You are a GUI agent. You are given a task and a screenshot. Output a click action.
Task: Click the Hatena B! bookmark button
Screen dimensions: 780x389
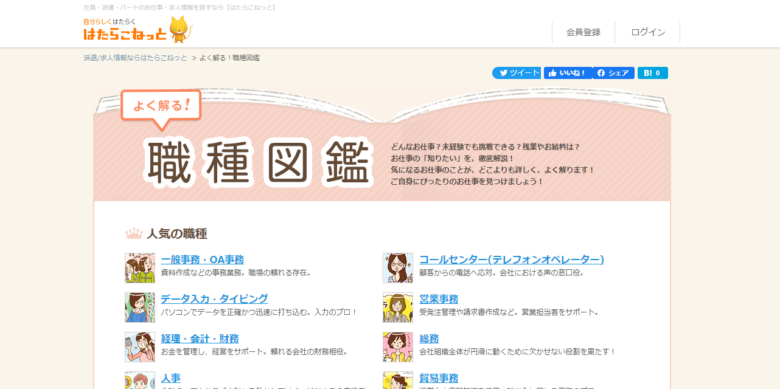[x=653, y=73]
